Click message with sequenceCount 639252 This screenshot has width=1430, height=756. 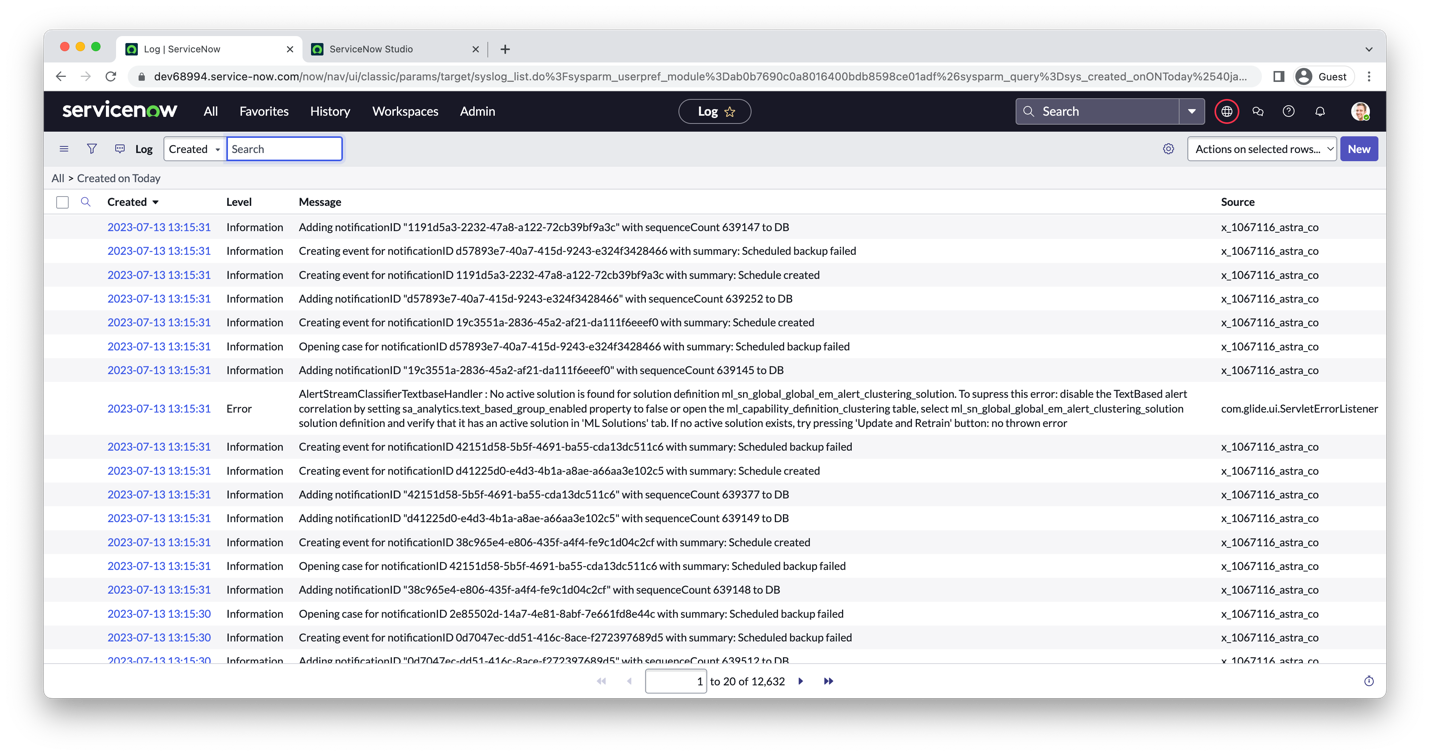[x=545, y=298]
